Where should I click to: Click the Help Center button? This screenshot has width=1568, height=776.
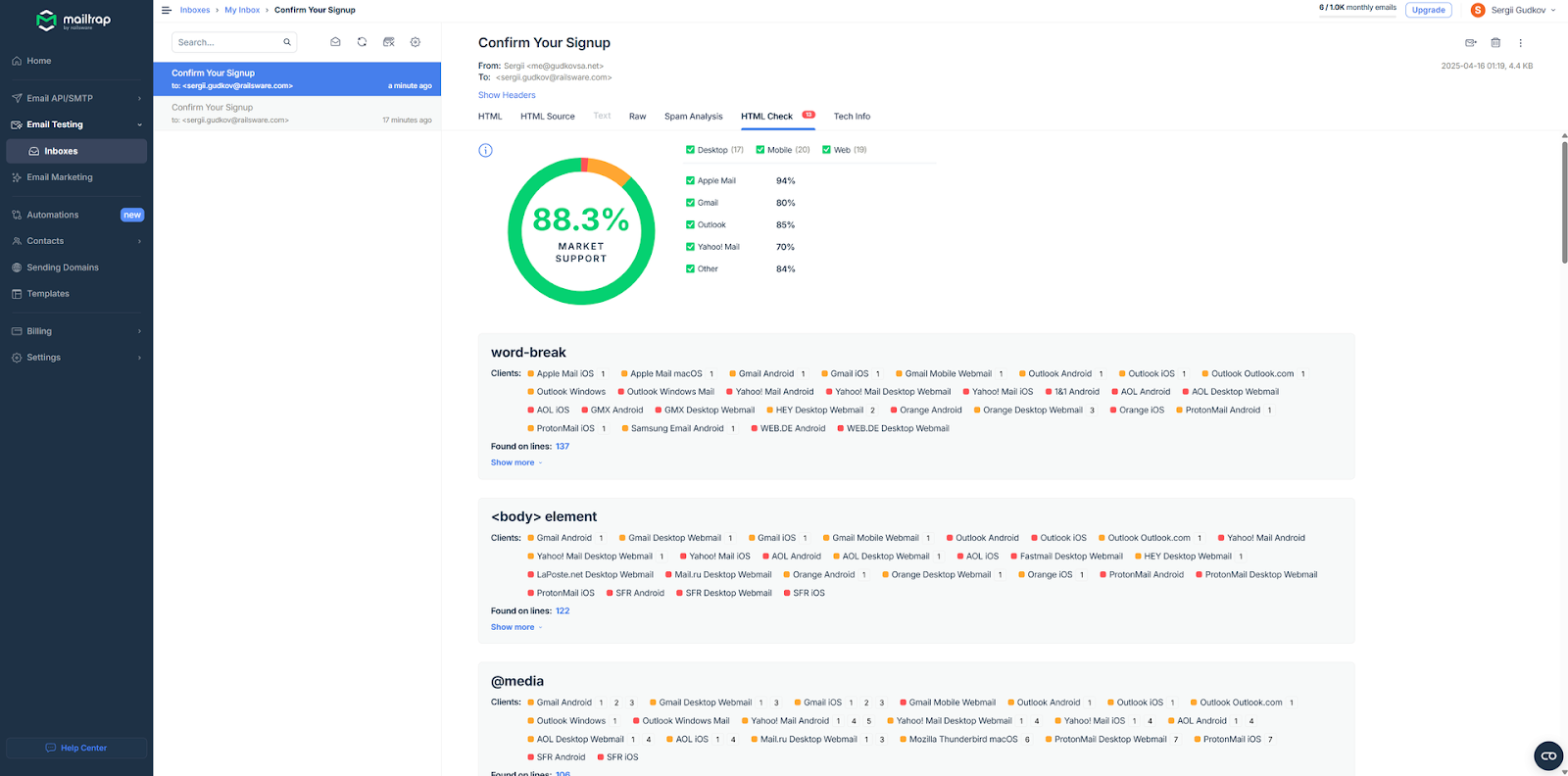point(76,748)
